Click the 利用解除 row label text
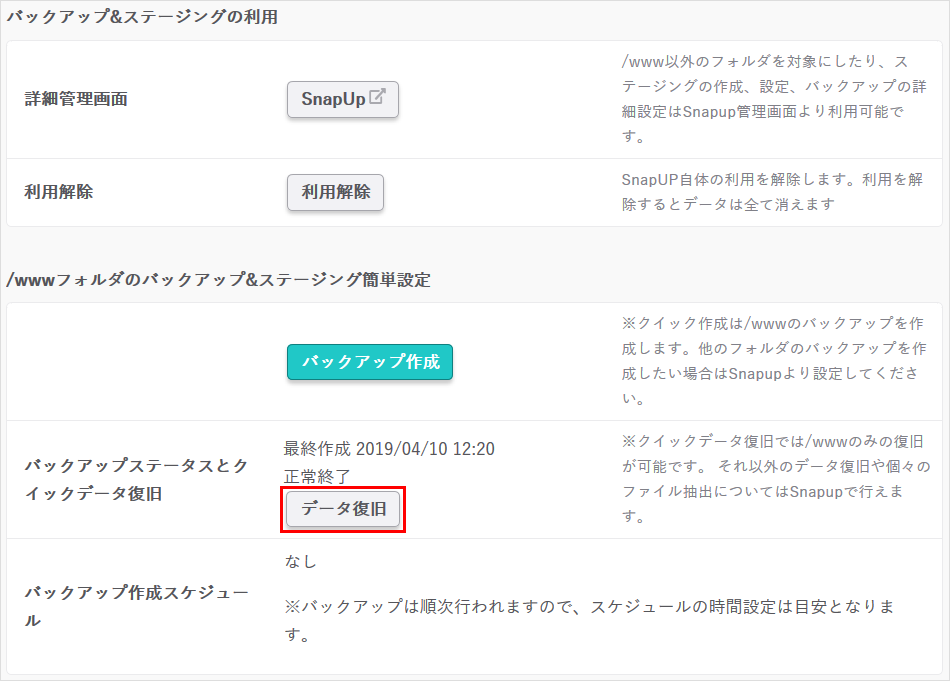 click(x=59, y=193)
